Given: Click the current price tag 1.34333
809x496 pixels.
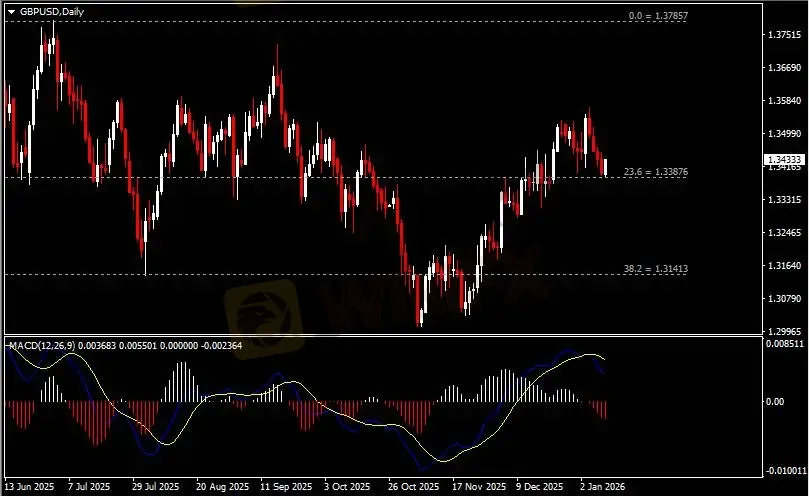Looking at the screenshot, I should (x=784, y=159).
